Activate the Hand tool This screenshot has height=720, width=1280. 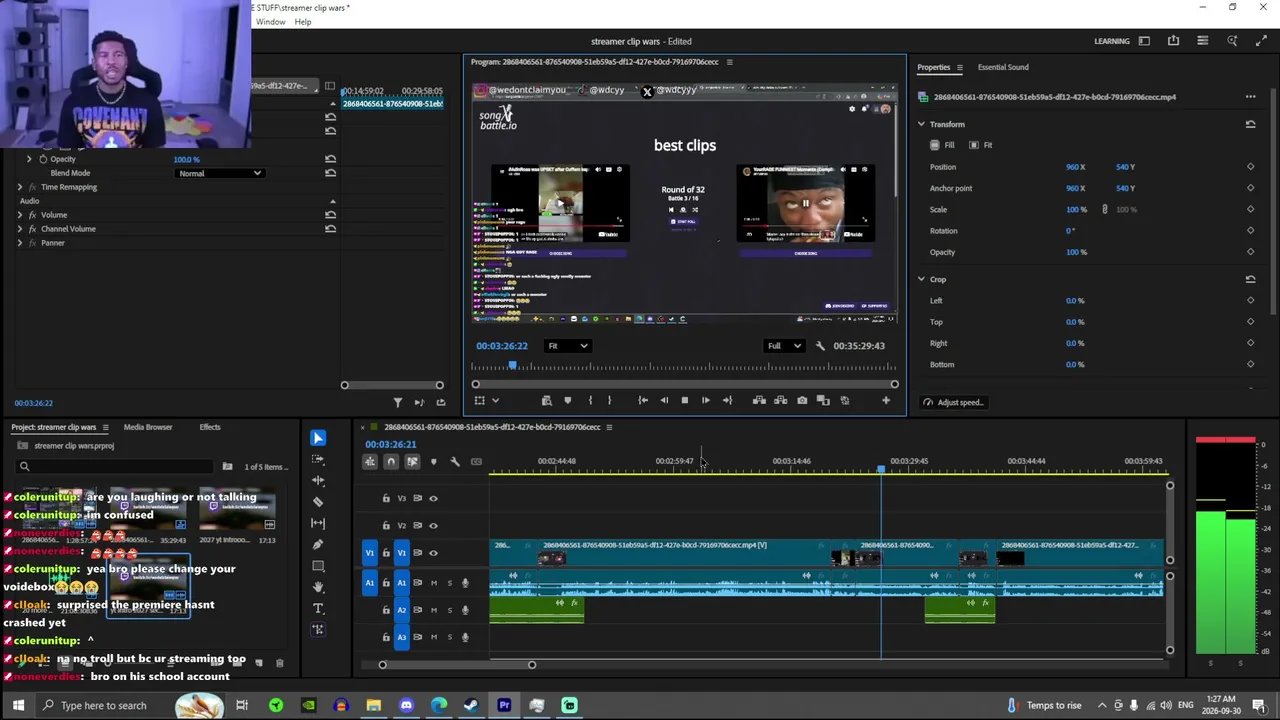pos(318,587)
